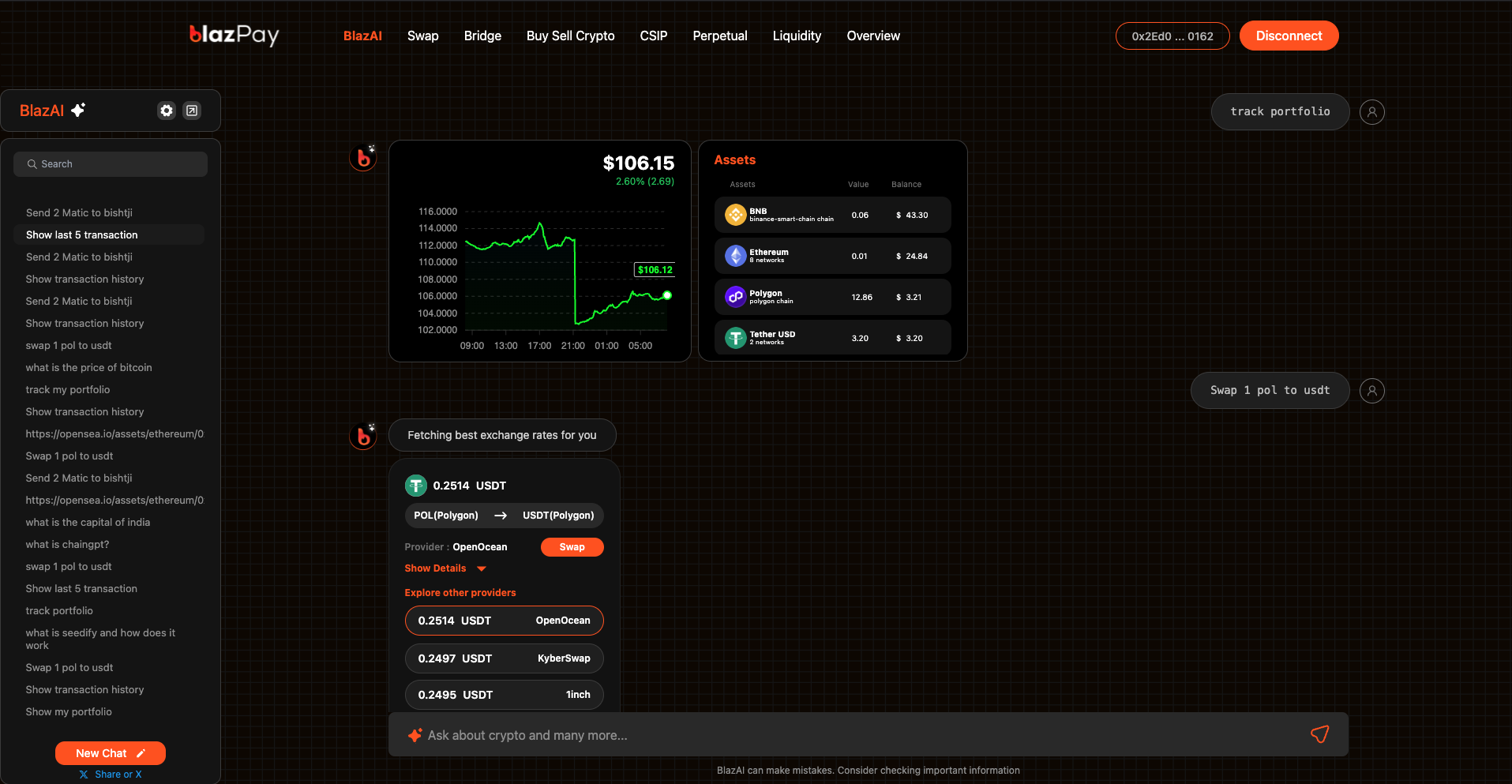Open Buy Sell Crypto nav item
This screenshot has width=1512, height=784.
[x=570, y=36]
